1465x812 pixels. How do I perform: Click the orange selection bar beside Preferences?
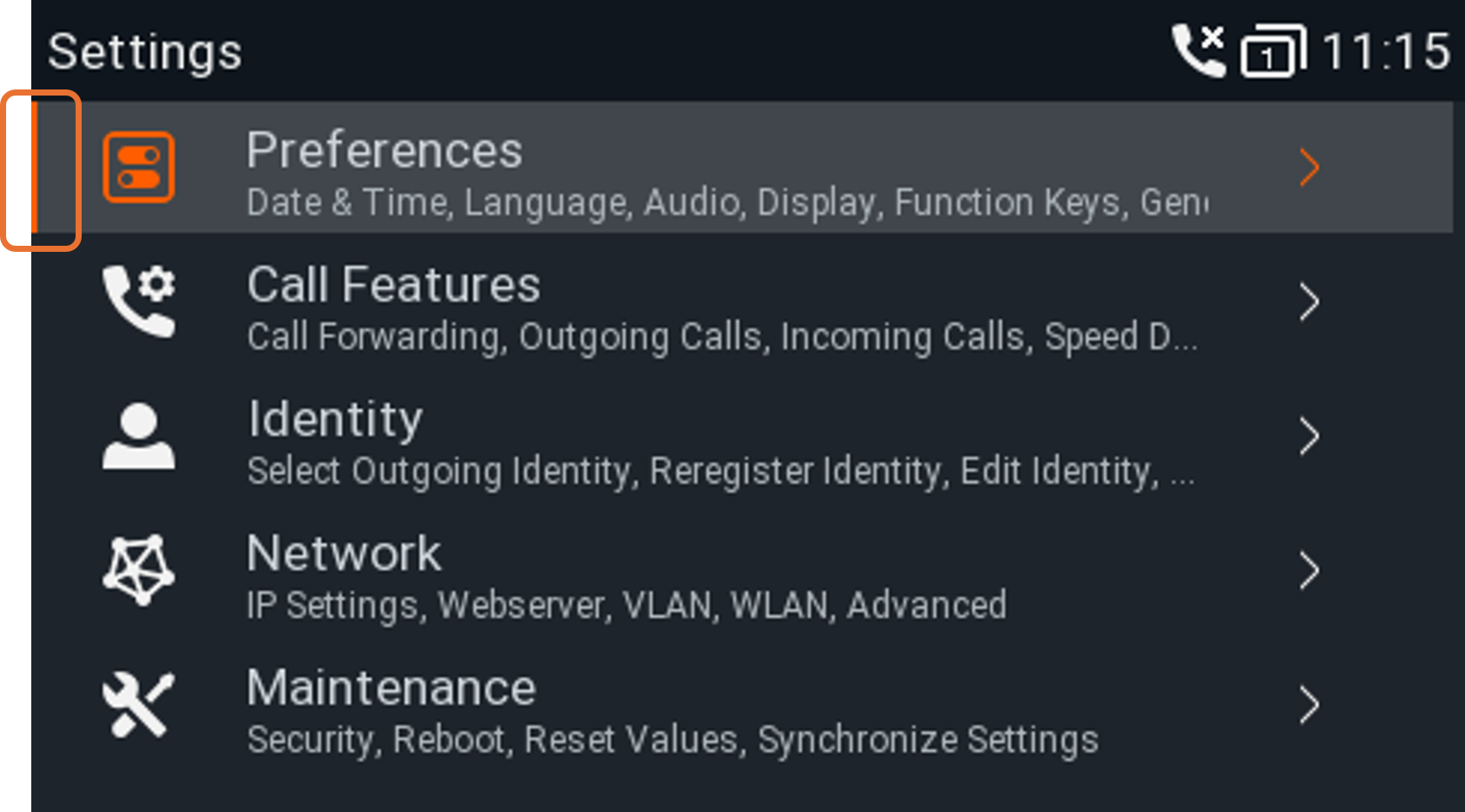[35, 168]
